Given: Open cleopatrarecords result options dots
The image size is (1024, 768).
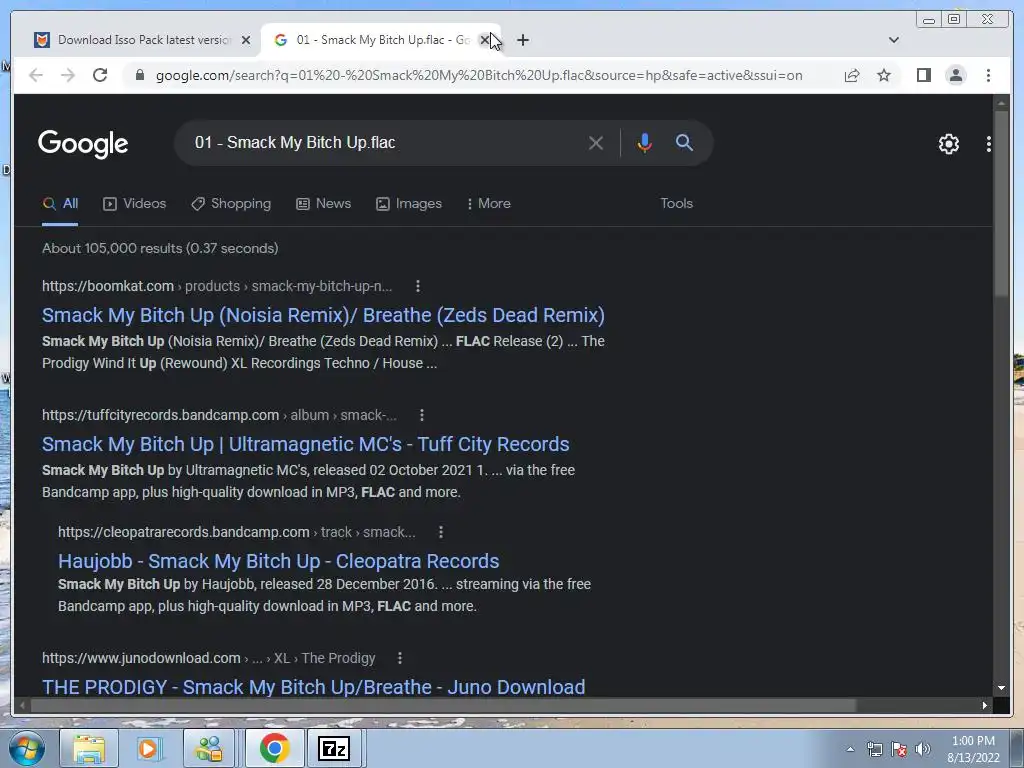Looking at the screenshot, I should [x=441, y=532].
